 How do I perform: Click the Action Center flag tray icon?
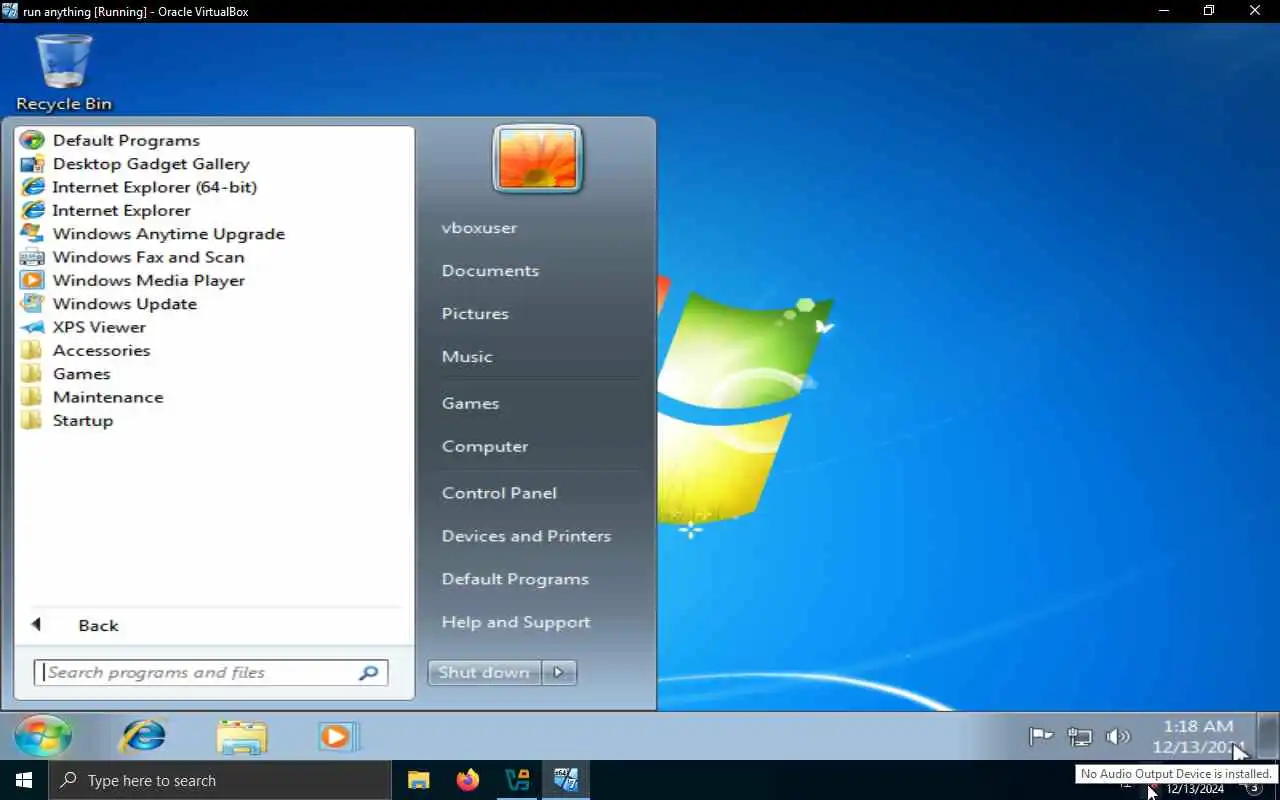coord(1041,737)
